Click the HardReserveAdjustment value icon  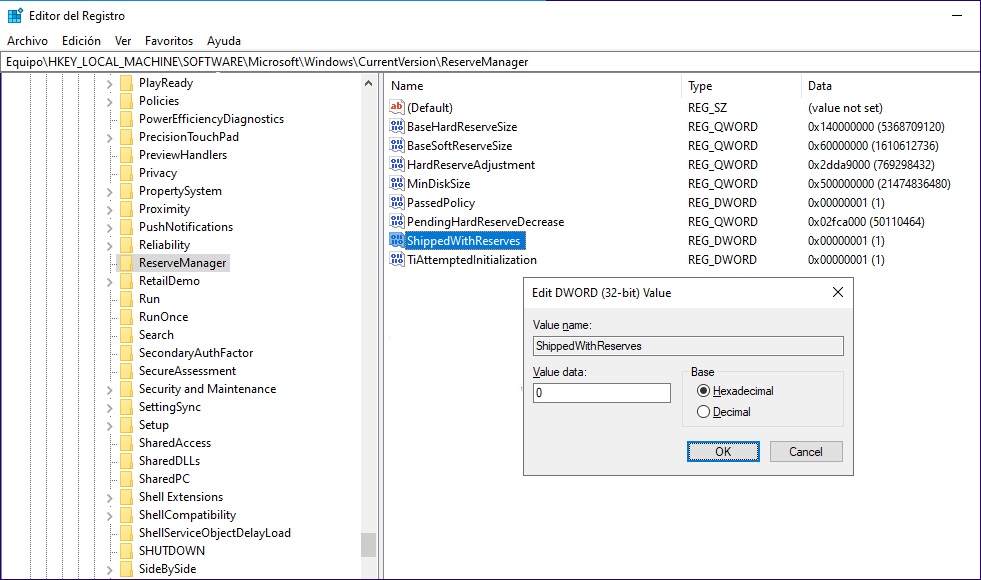[x=397, y=165]
